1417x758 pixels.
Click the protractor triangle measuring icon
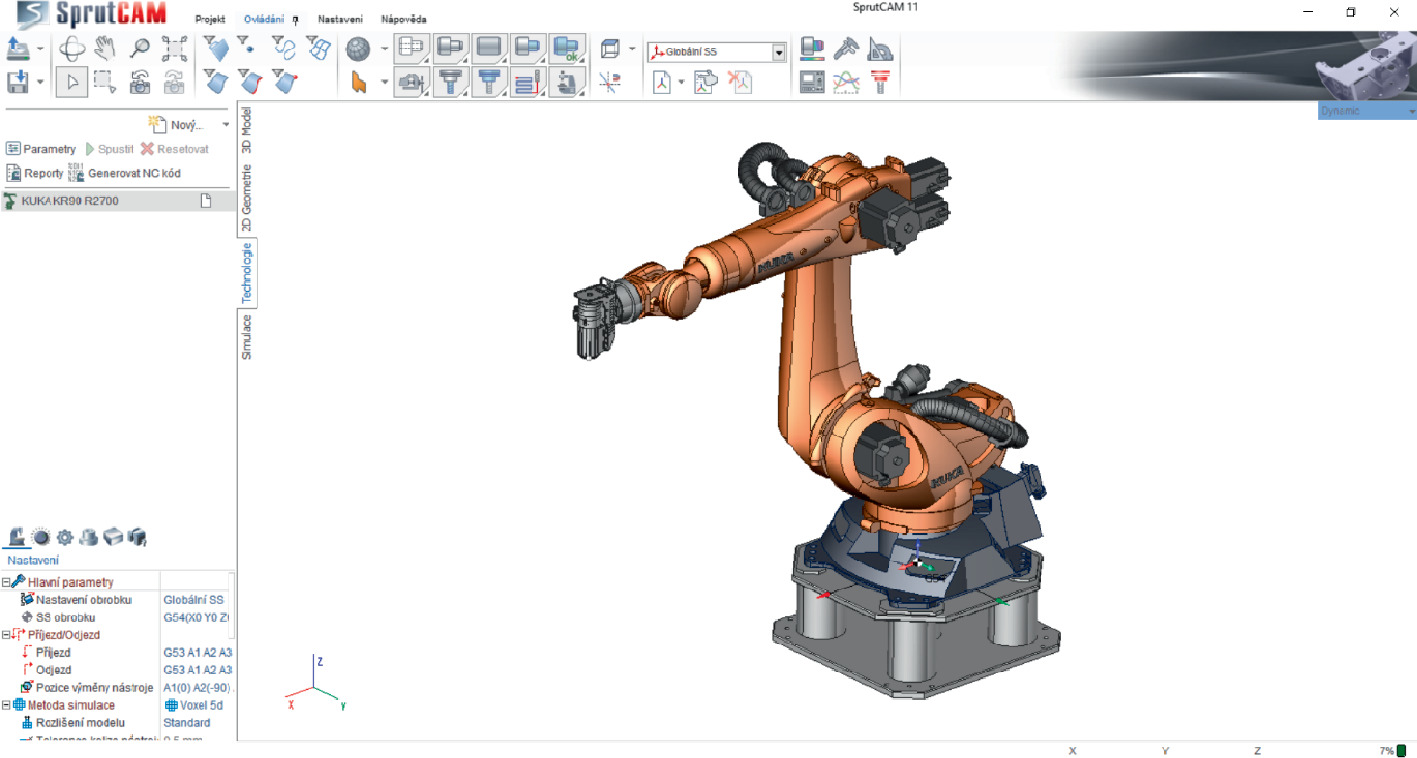pyautogui.click(x=880, y=48)
